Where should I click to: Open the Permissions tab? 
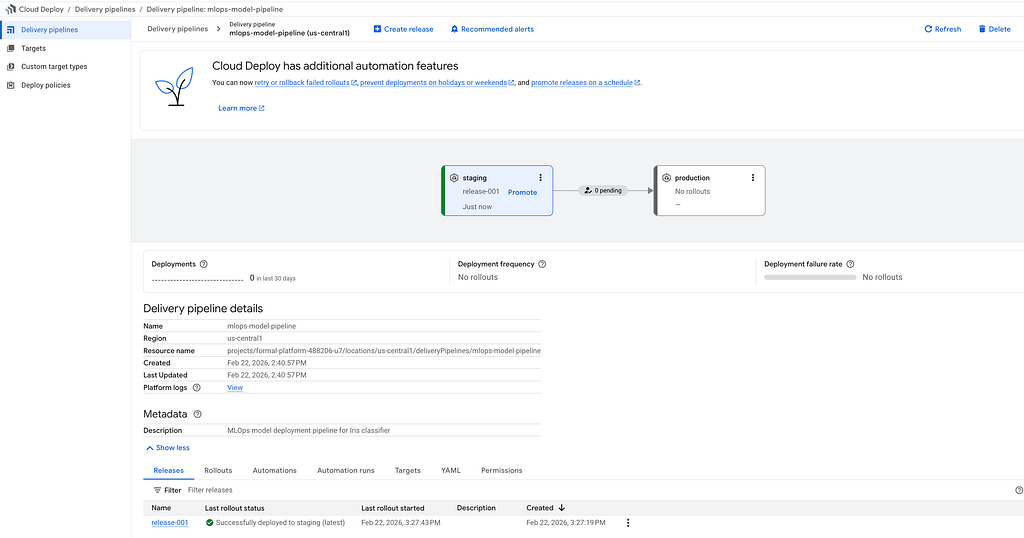coord(502,470)
